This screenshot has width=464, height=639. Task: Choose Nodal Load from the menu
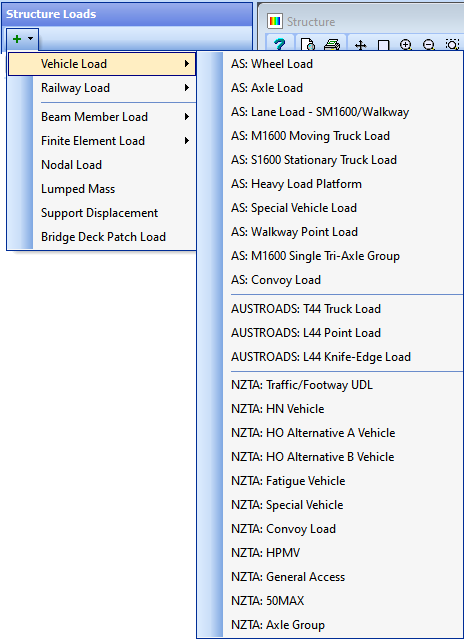coord(102,165)
